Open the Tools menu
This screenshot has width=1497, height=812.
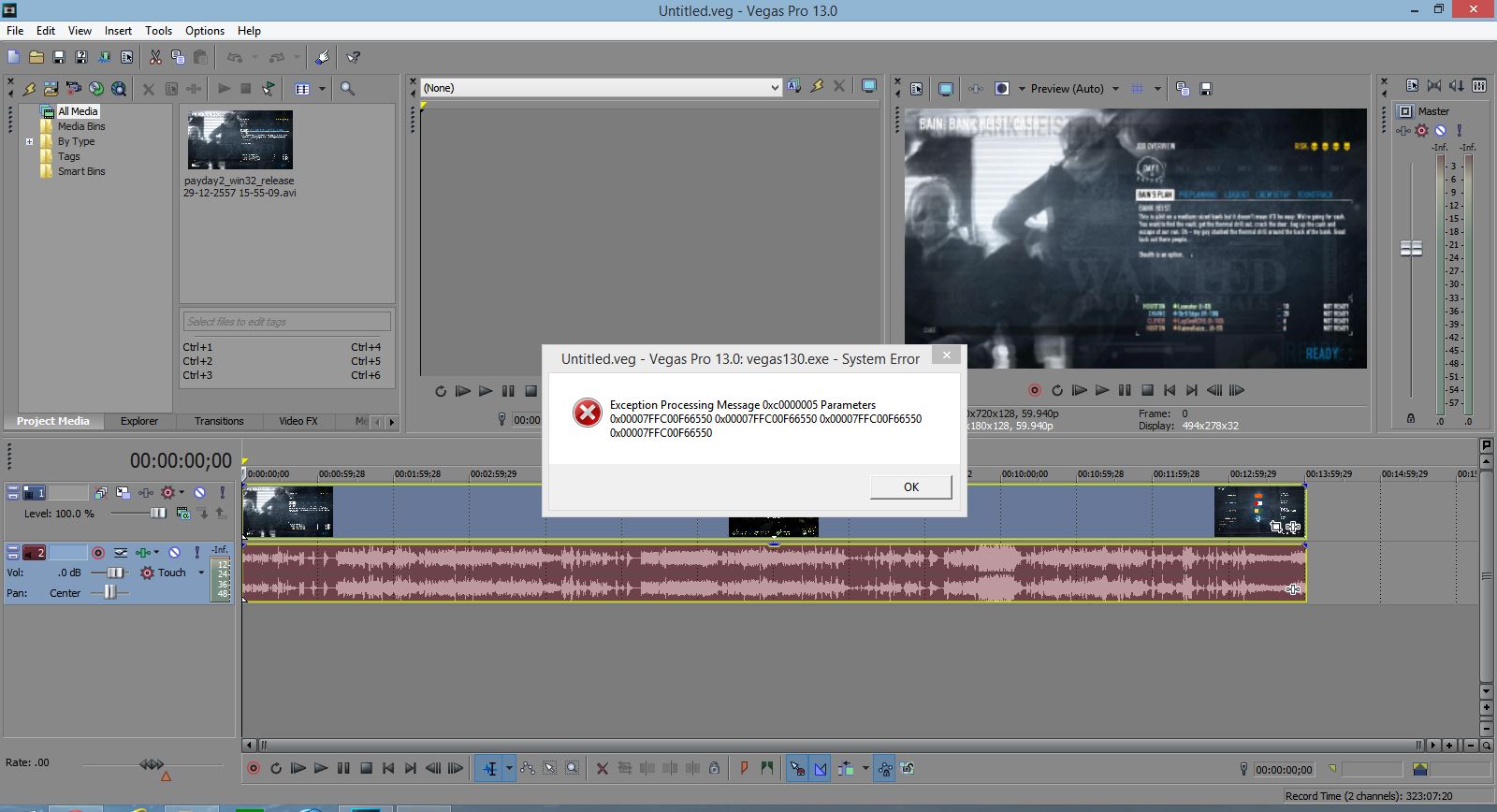158,30
